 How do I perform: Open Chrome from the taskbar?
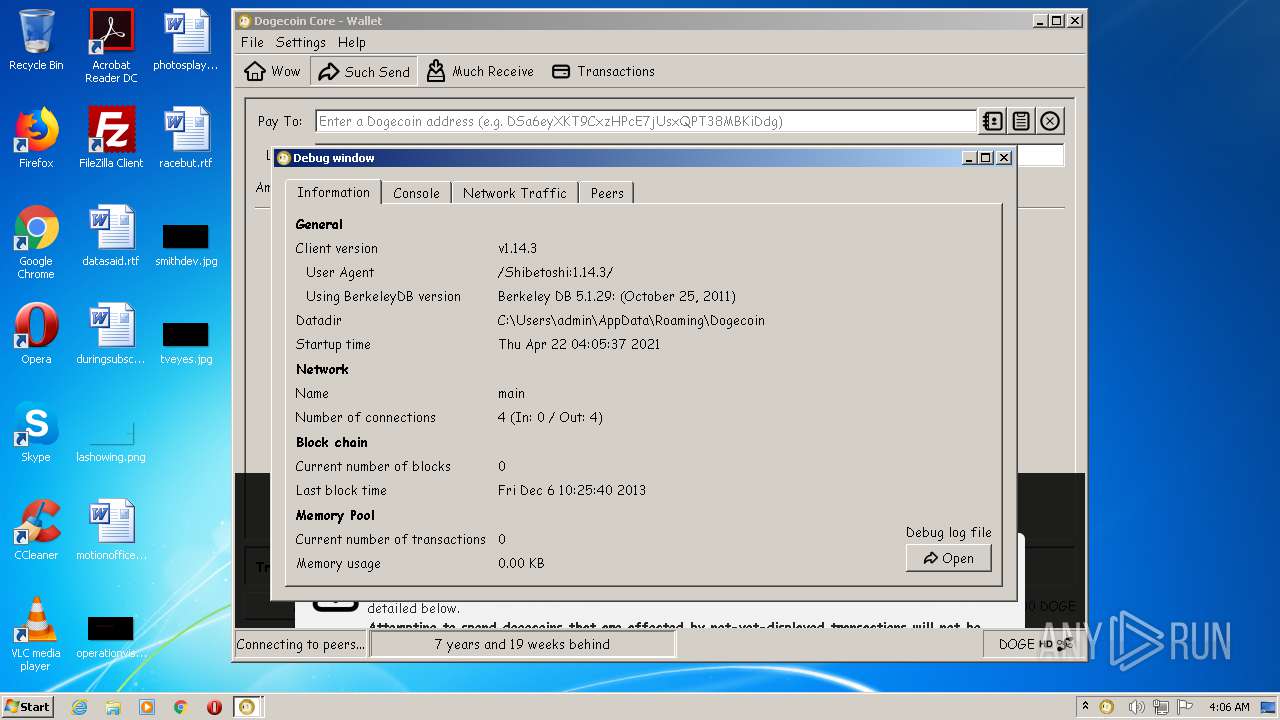click(x=181, y=707)
